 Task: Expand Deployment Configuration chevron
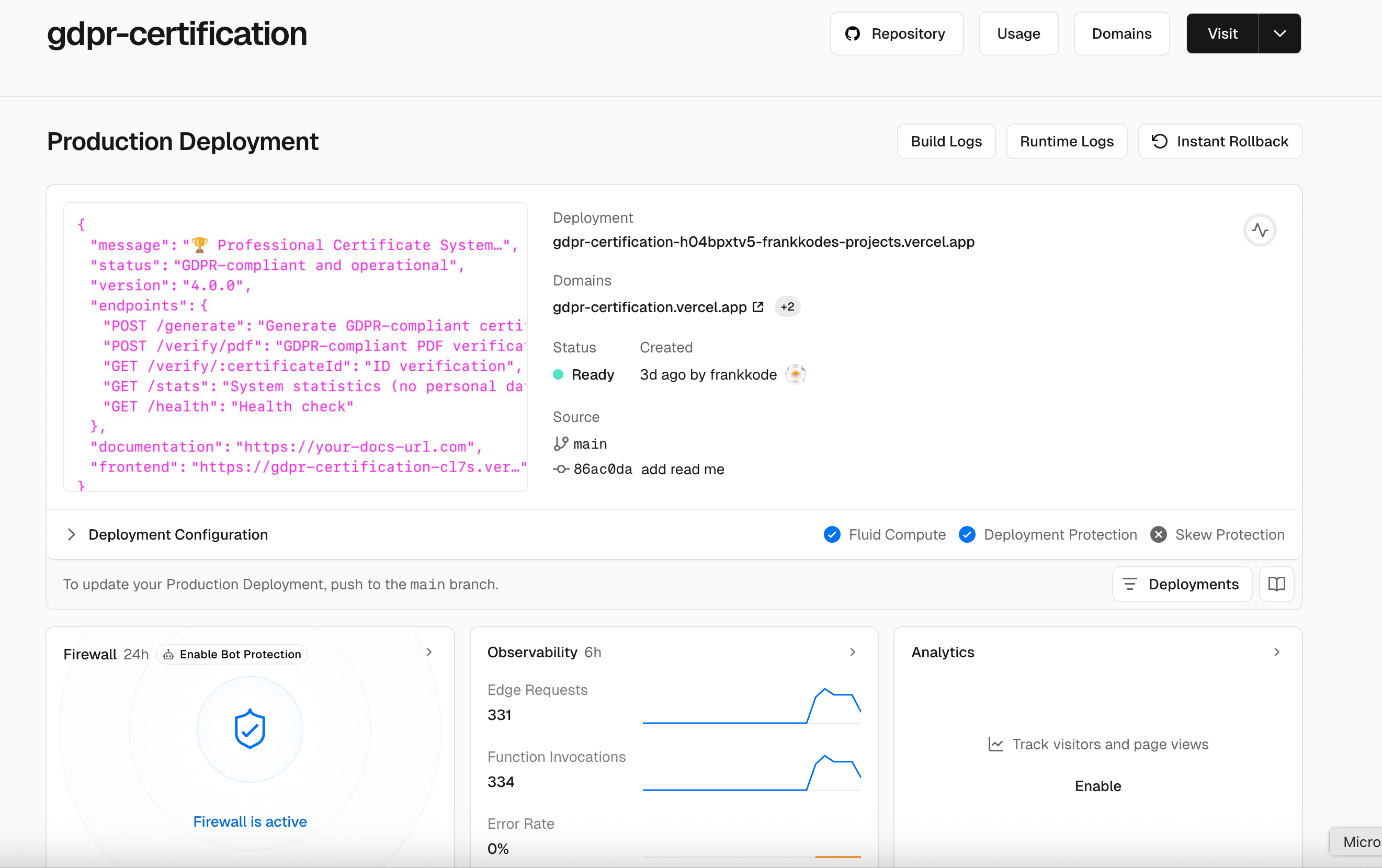tap(71, 534)
